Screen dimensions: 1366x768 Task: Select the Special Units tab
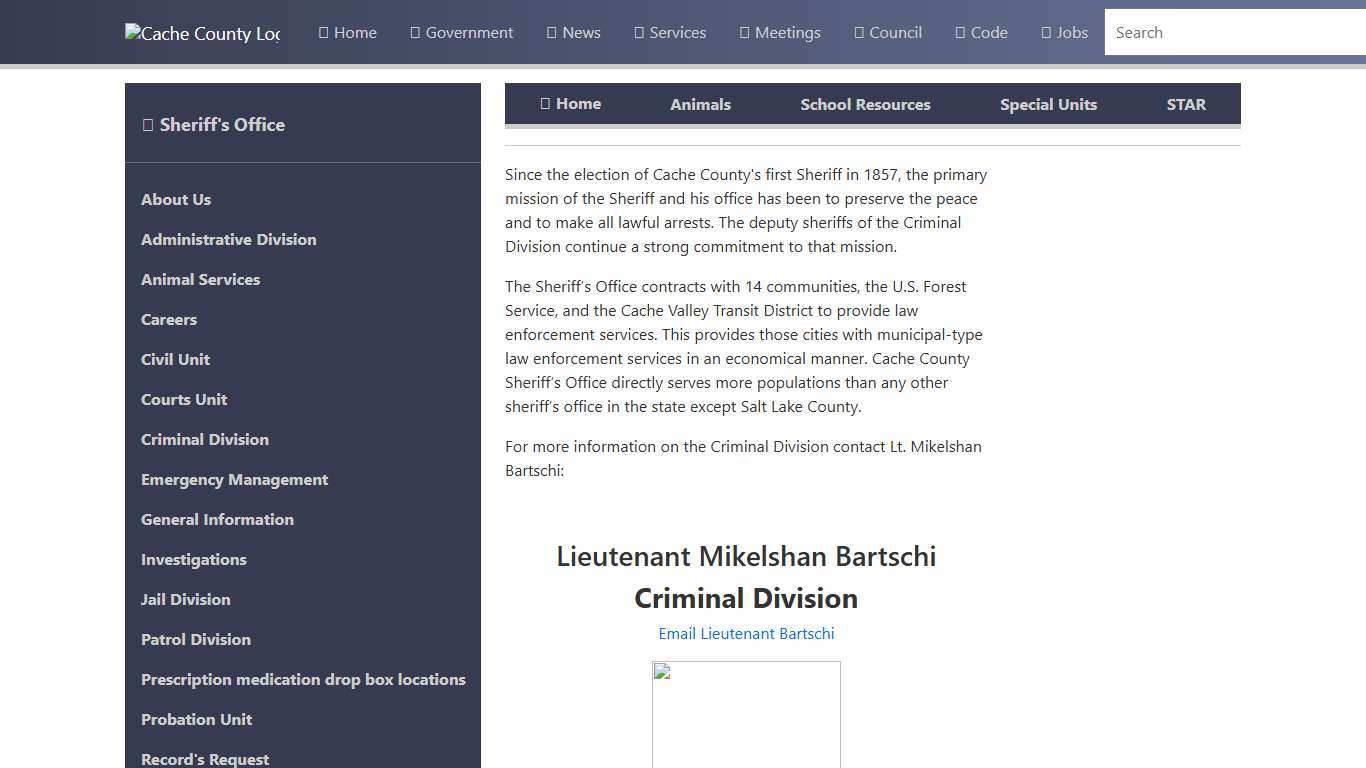[1048, 104]
